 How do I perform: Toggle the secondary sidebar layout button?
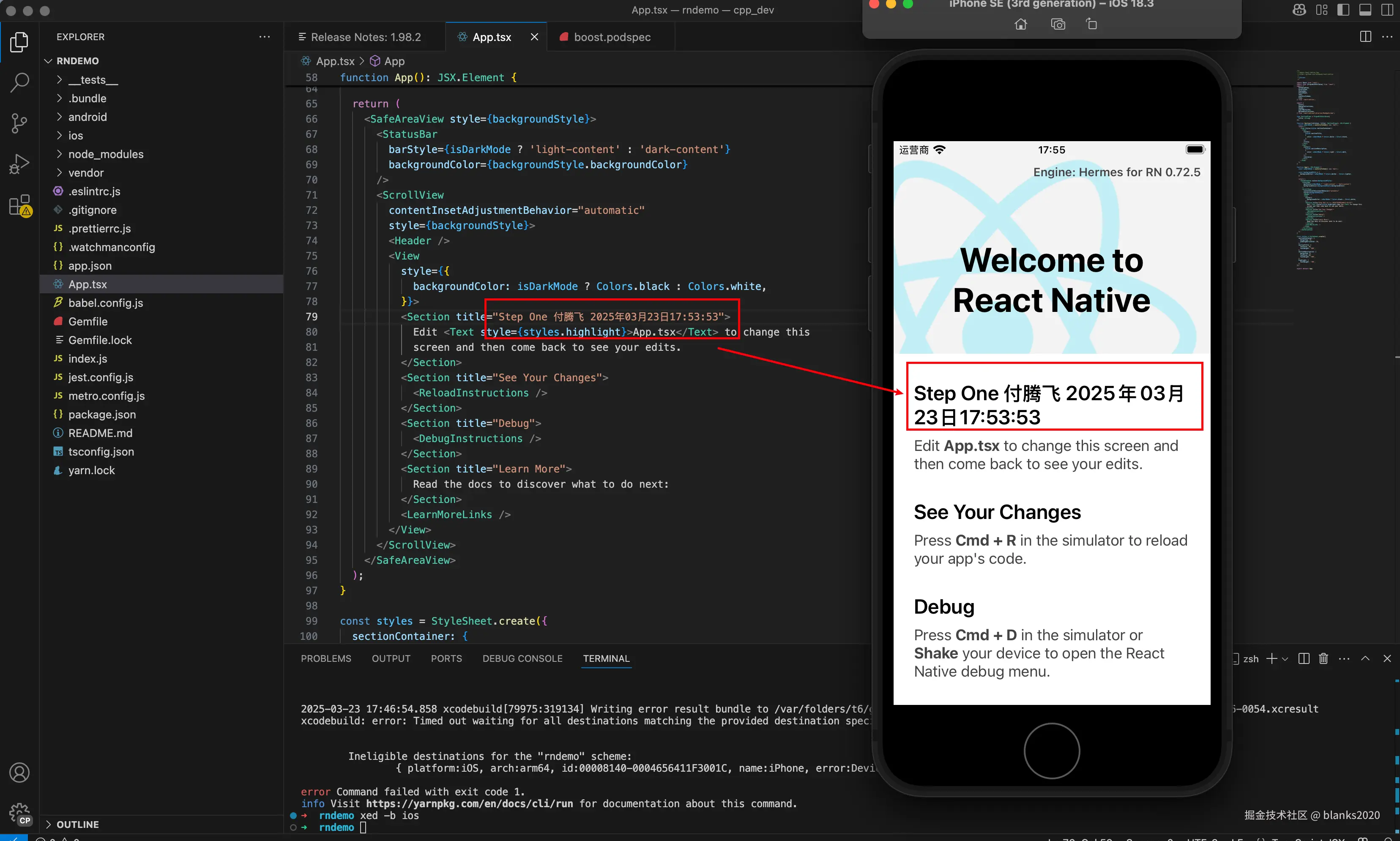click(x=1387, y=10)
